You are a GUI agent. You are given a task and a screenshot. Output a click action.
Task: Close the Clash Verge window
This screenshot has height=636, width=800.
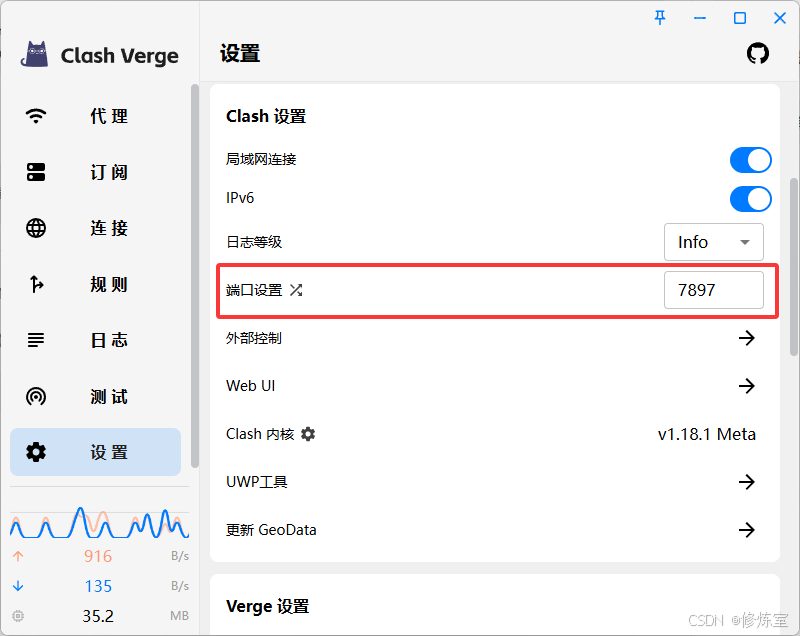coord(780,18)
